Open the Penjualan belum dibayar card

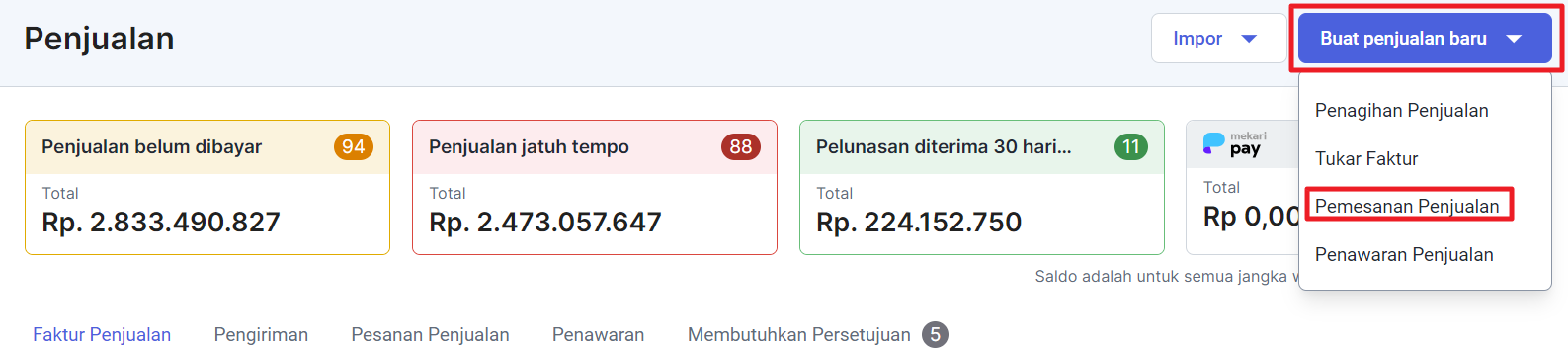207,188
